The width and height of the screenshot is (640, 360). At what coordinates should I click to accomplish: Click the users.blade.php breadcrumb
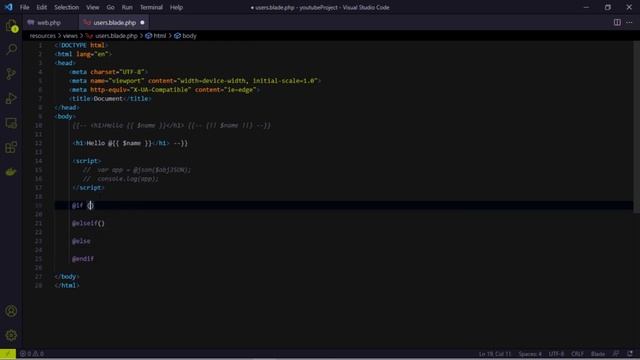116,36
